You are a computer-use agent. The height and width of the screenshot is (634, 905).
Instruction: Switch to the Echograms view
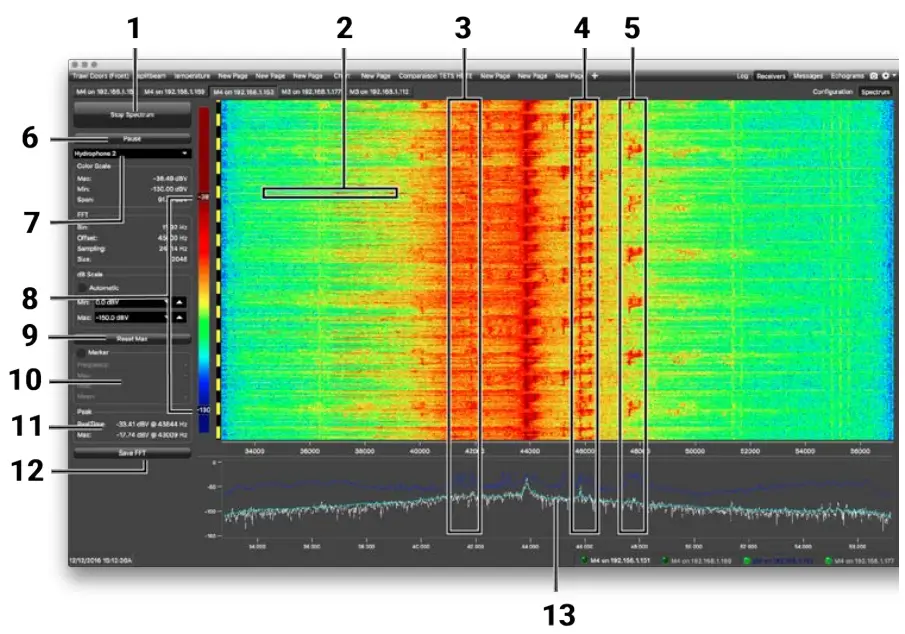[847, 76]
